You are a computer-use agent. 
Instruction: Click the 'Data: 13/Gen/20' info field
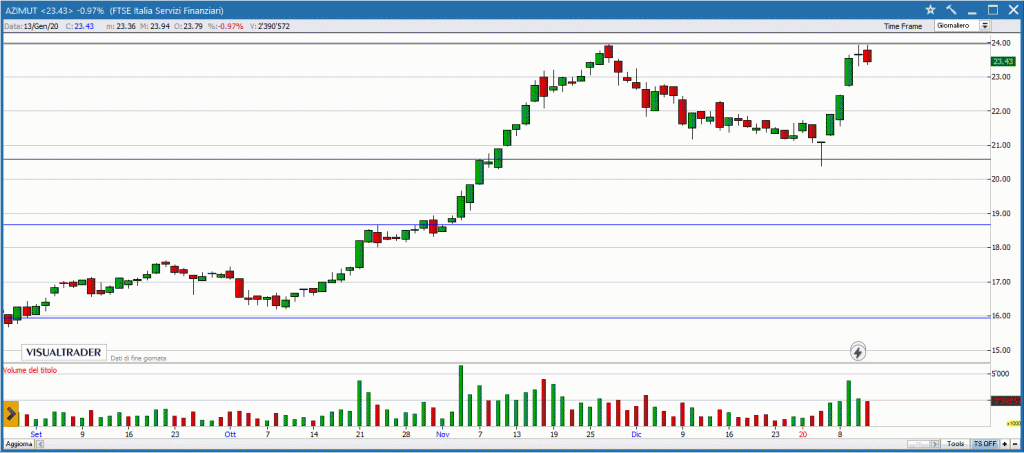31,26
